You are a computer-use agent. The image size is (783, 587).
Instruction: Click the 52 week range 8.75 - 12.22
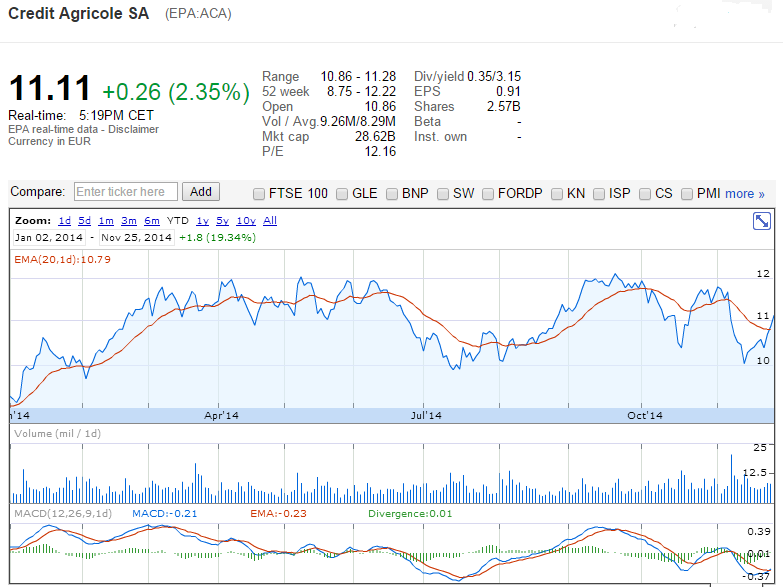[362, 91]
